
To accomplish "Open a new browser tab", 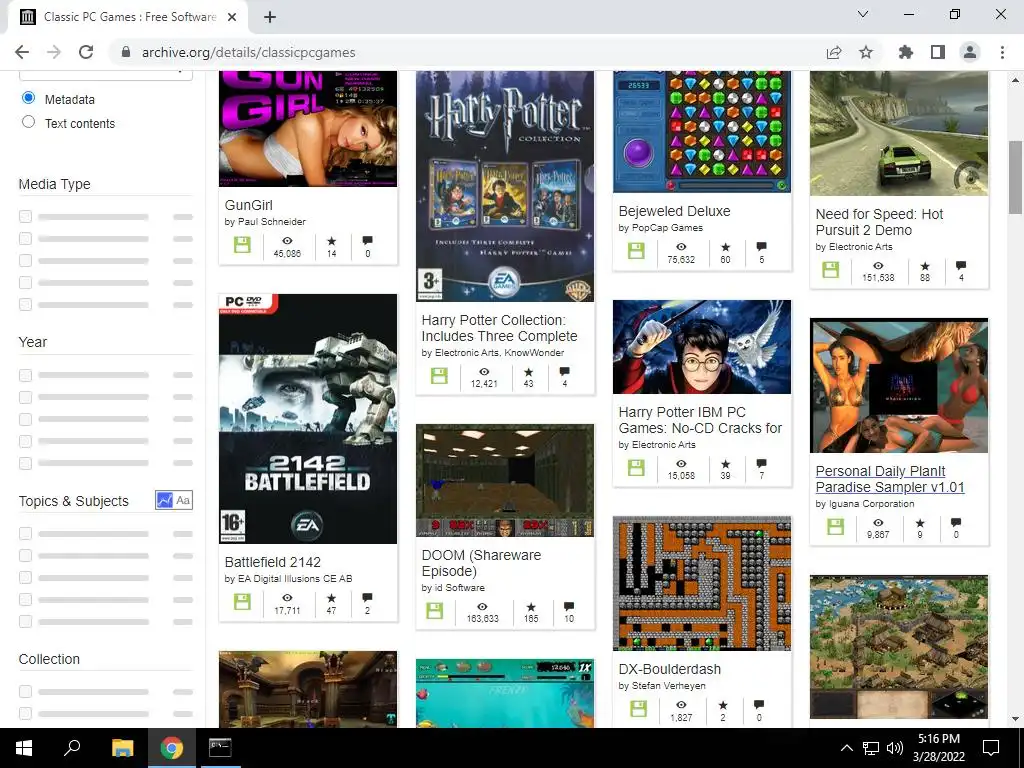I will (270, 17).
